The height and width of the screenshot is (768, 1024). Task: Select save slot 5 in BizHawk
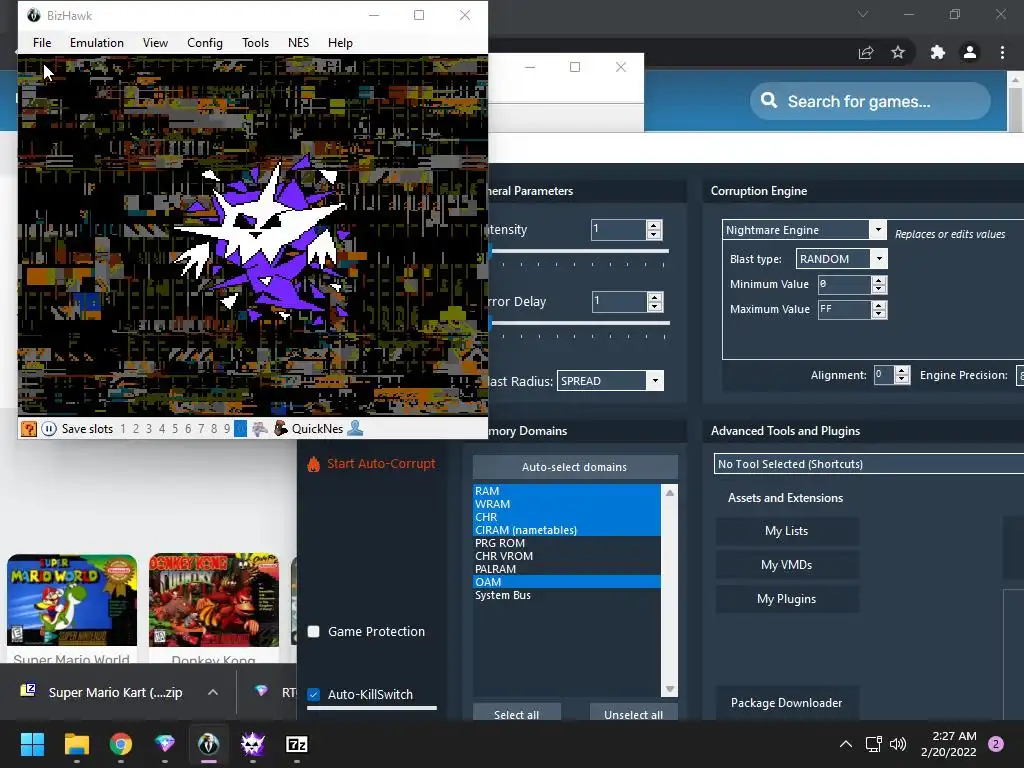coord(175,429)
